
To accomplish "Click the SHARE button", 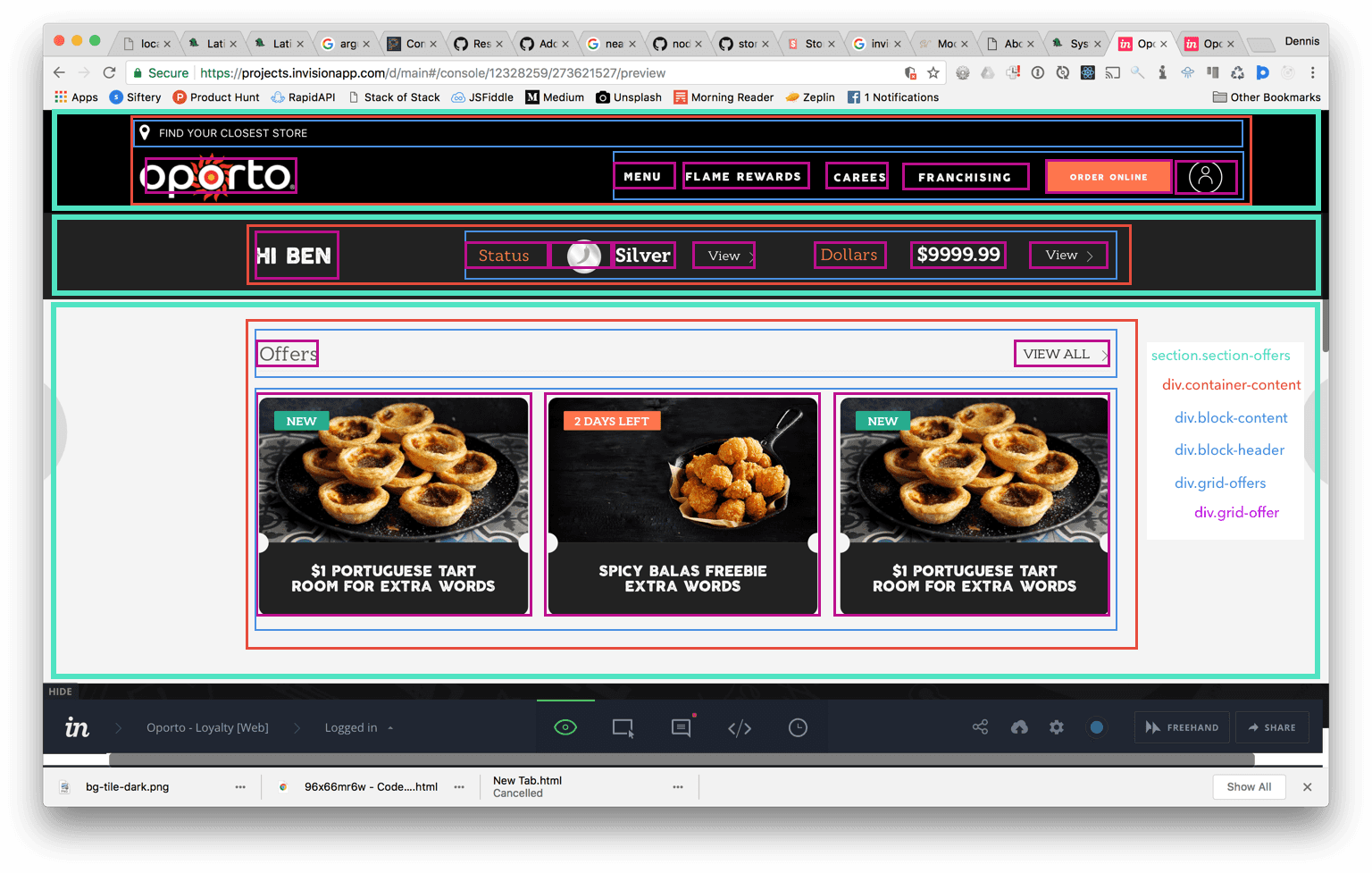I will (x=1272, y=727).
